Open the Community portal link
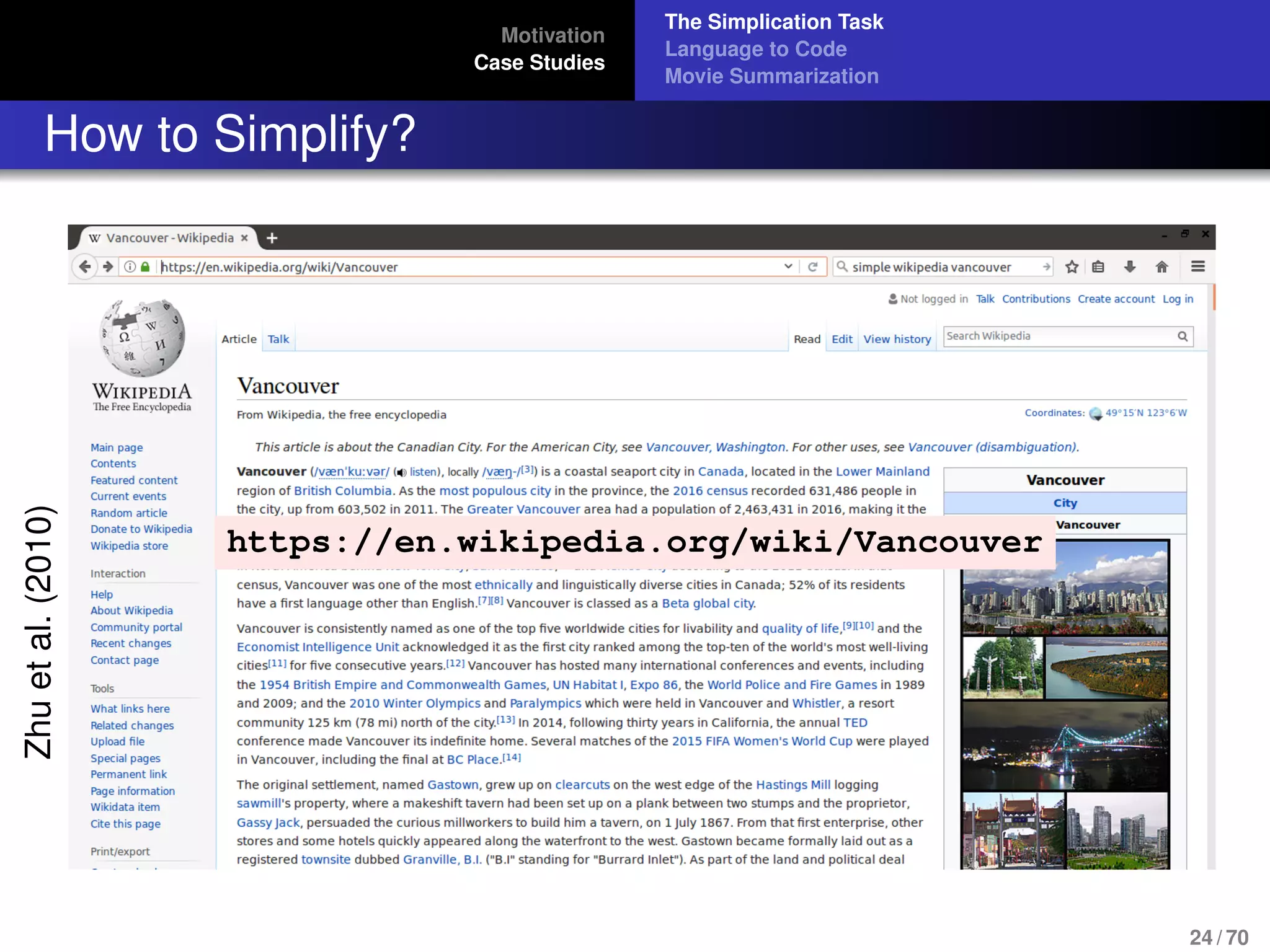Image resolution: width=1270 pixels, height=952 pixels. point(136,627)
